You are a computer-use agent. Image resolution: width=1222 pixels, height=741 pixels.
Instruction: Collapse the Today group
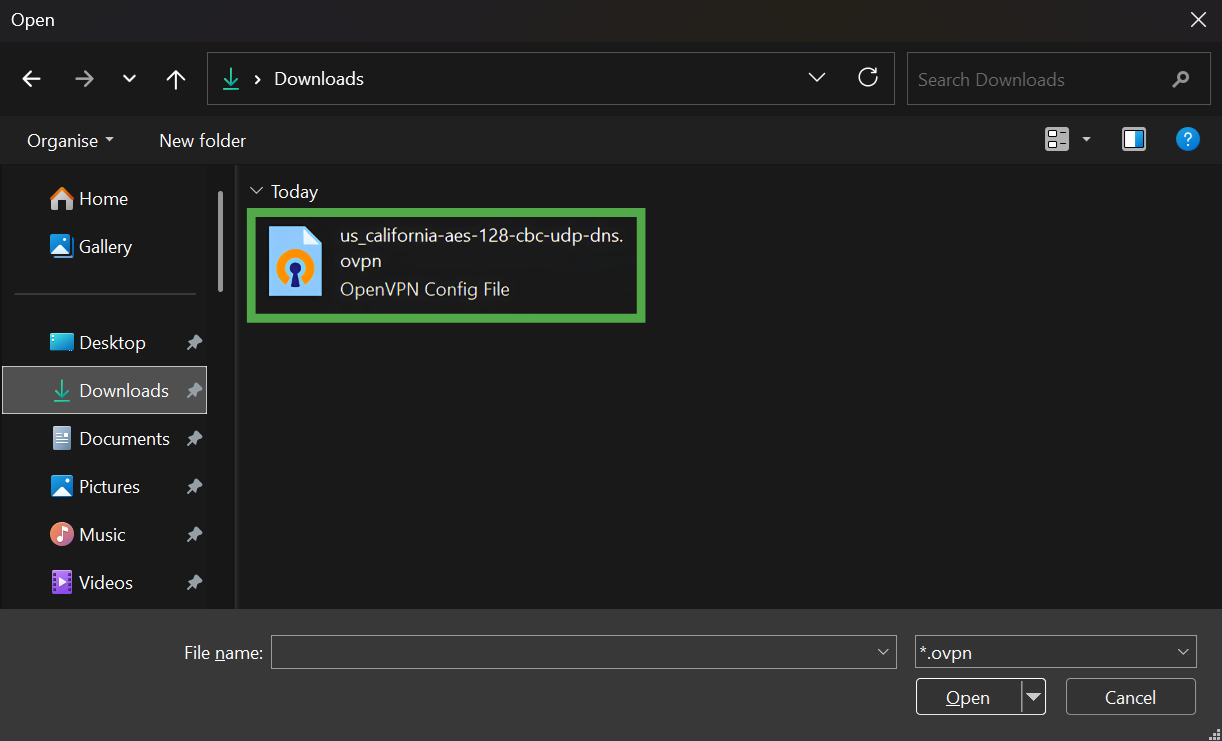(x=257, y=191)
